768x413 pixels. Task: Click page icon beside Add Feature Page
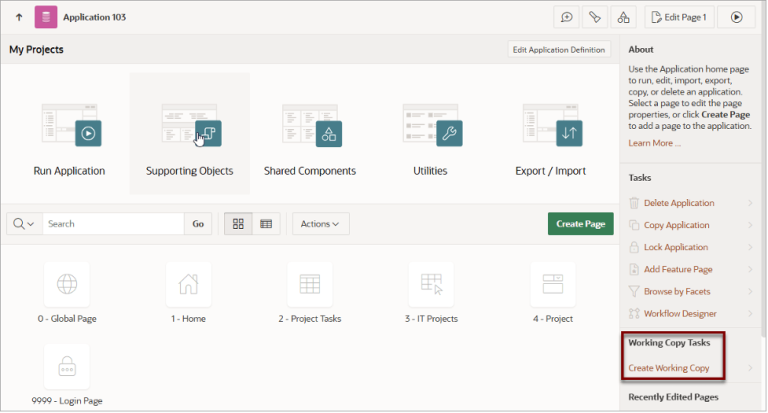tap(634, 269)
